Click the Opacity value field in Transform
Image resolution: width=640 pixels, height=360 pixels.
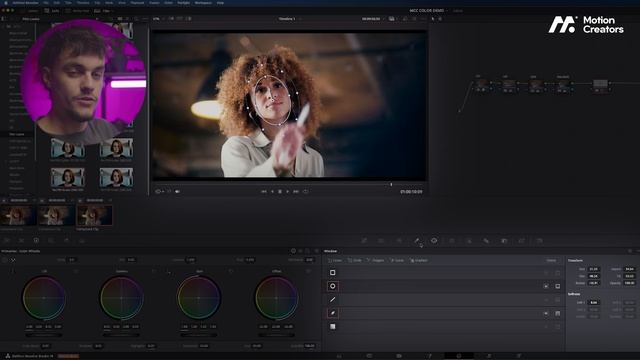(x=629, y=283)
